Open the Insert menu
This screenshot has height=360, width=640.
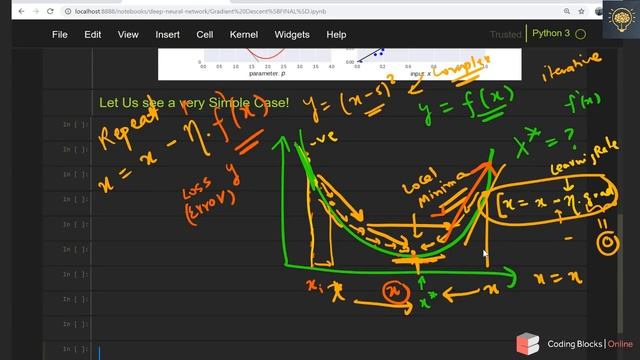pos(167,35)
